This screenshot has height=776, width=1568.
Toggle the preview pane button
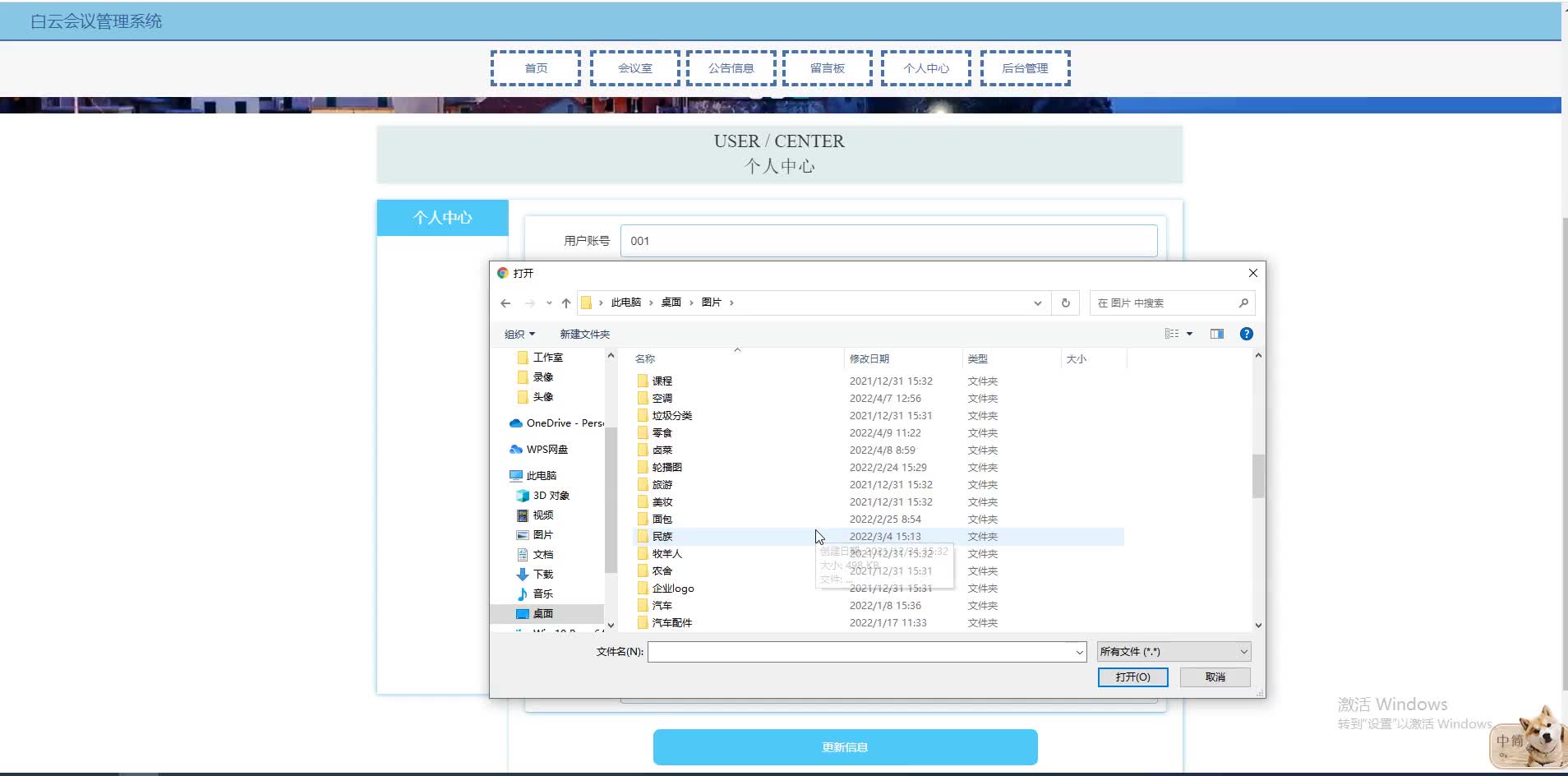click(x=1216, y=333)
